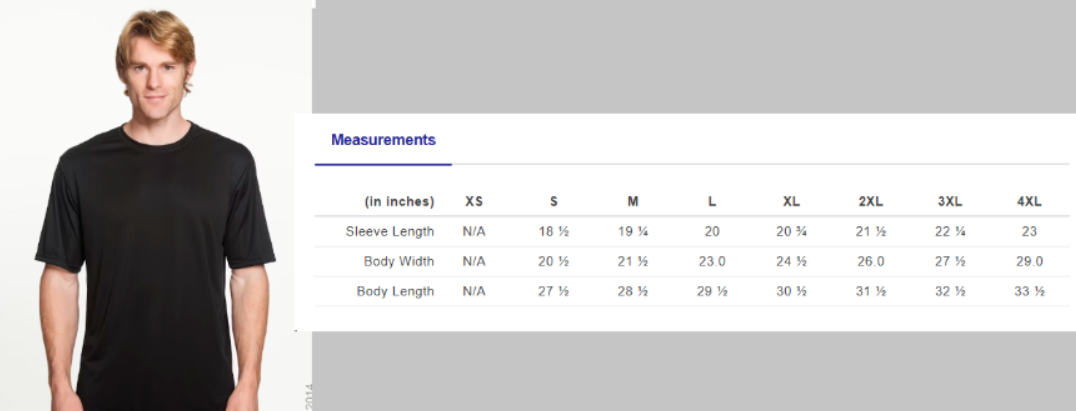Click the '(in inches)' units header

pos(399,201)
